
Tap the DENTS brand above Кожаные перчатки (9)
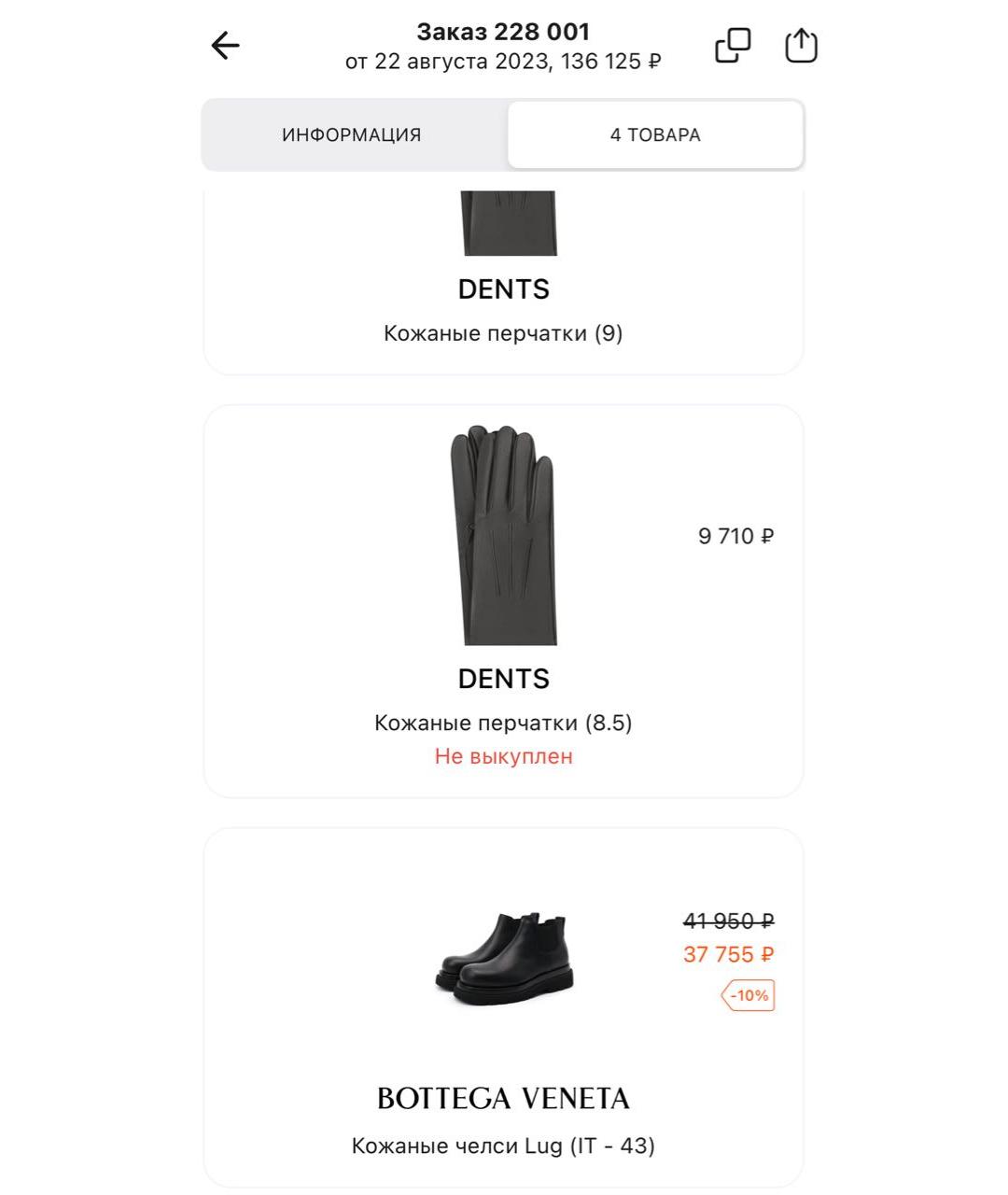click(503, 289)
